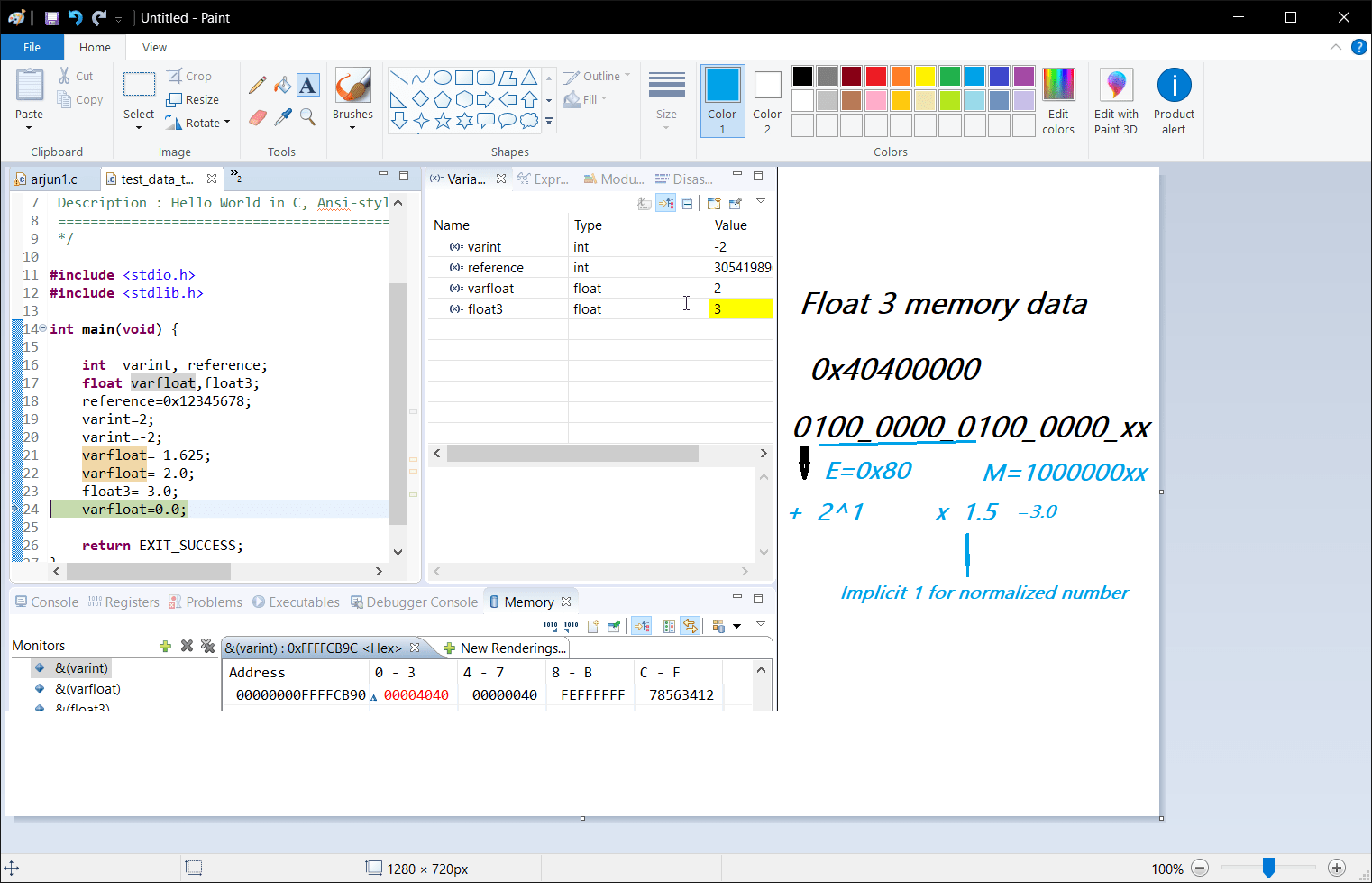Click the Magnifier tool

pos(307,117)
